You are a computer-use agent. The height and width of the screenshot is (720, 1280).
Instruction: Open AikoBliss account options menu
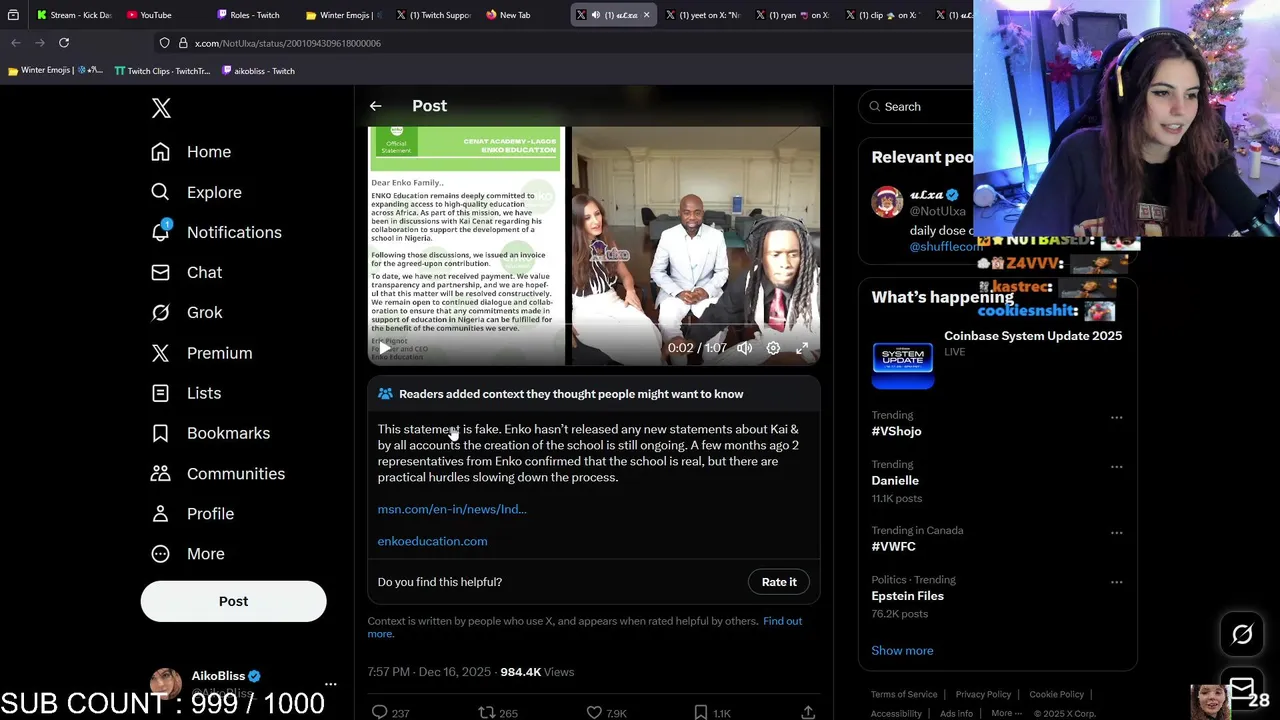[330, 684]
